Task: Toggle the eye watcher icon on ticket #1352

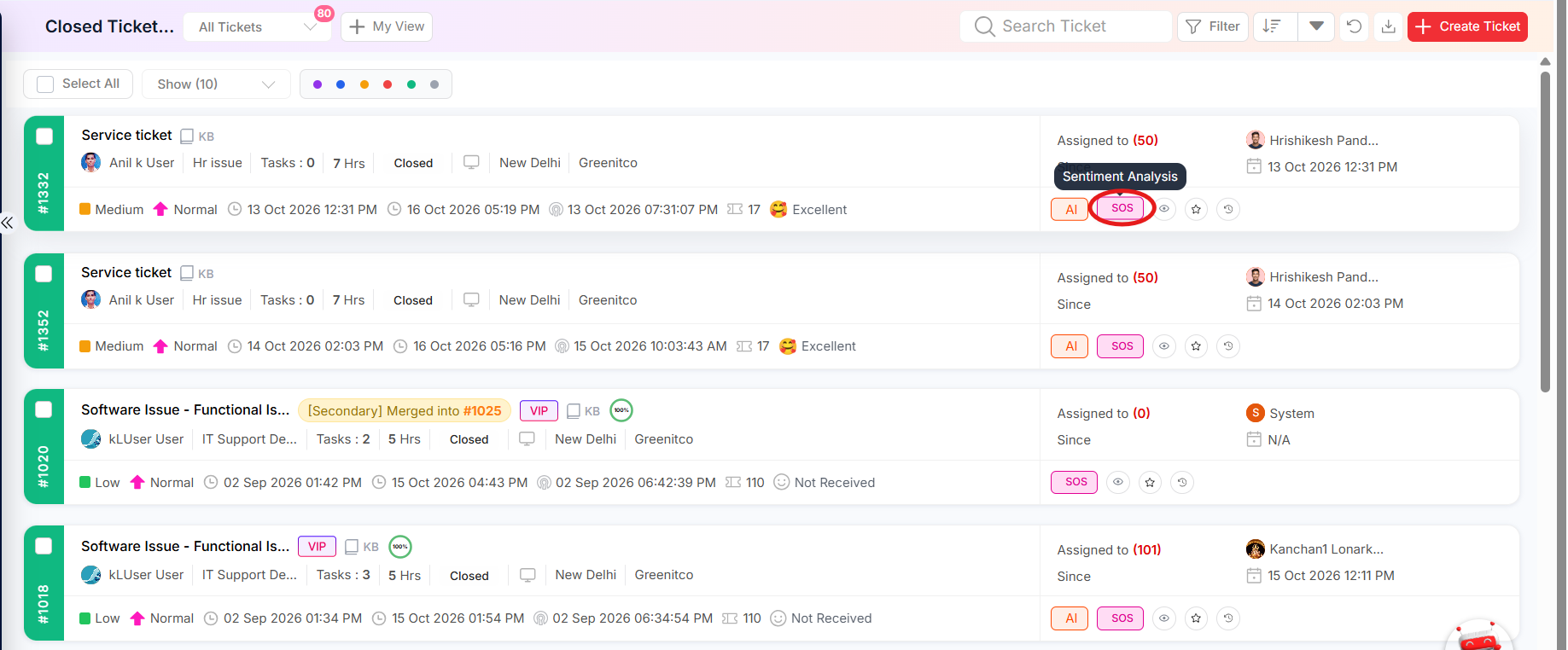Action: click(1164, 346)
